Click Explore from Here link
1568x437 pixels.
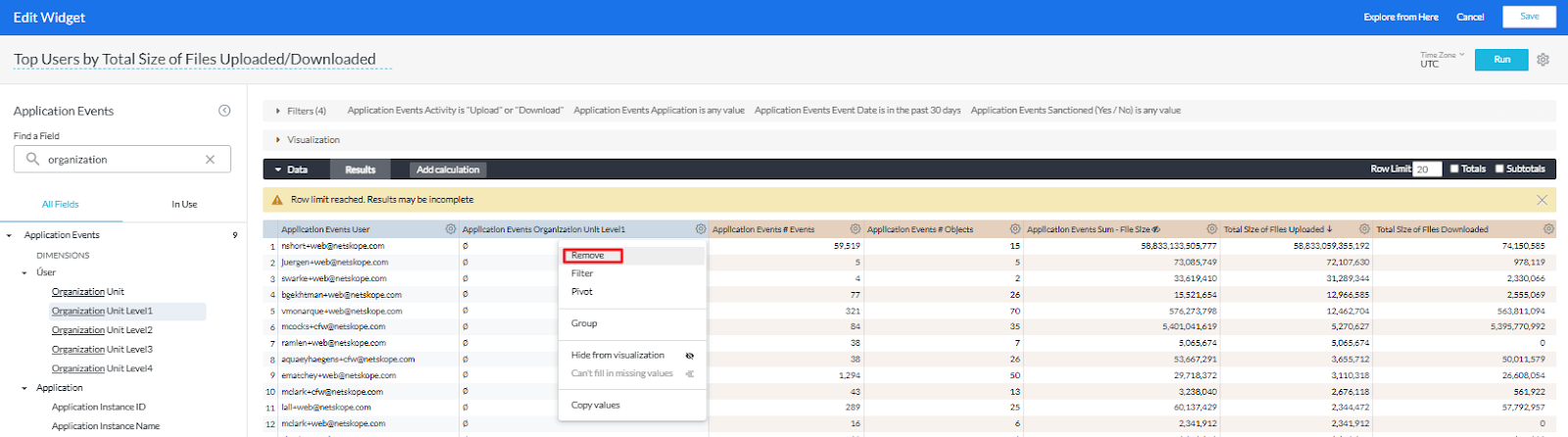click(1401, 17)
